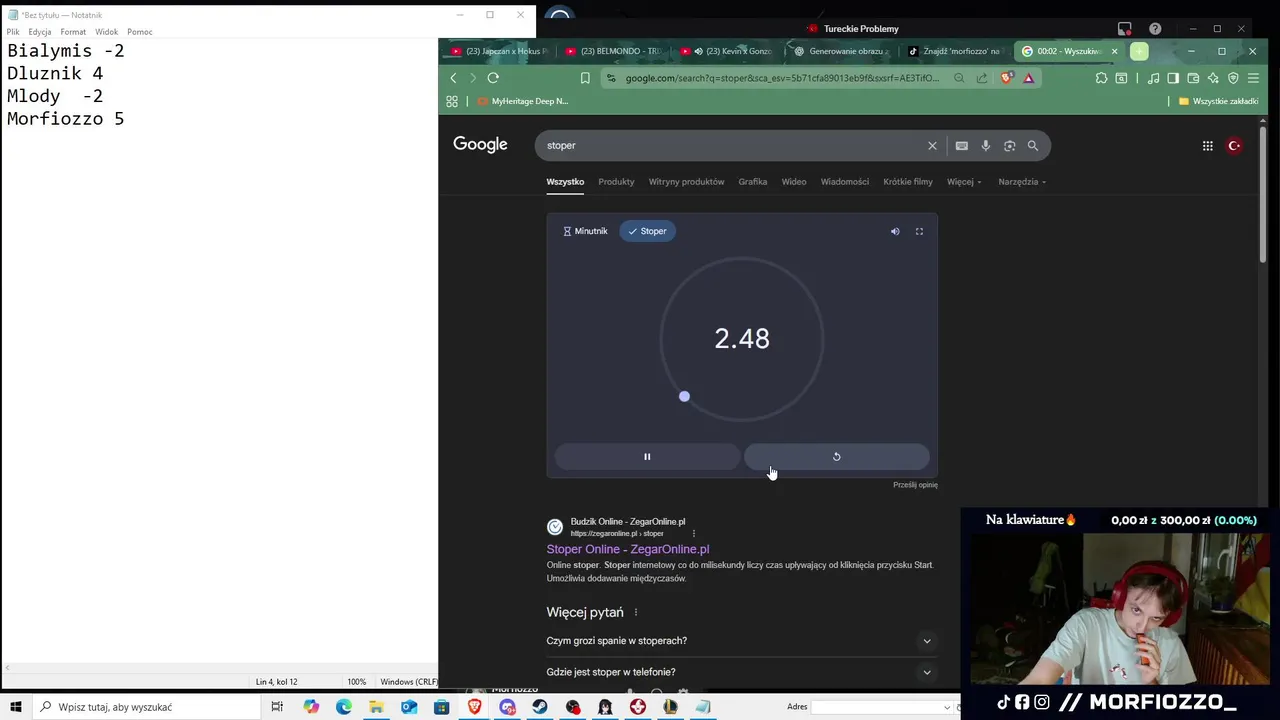The width and height of the screenshot is (1280, 720).
Task: Close the active Google search tab
Action: point(1114,51)
